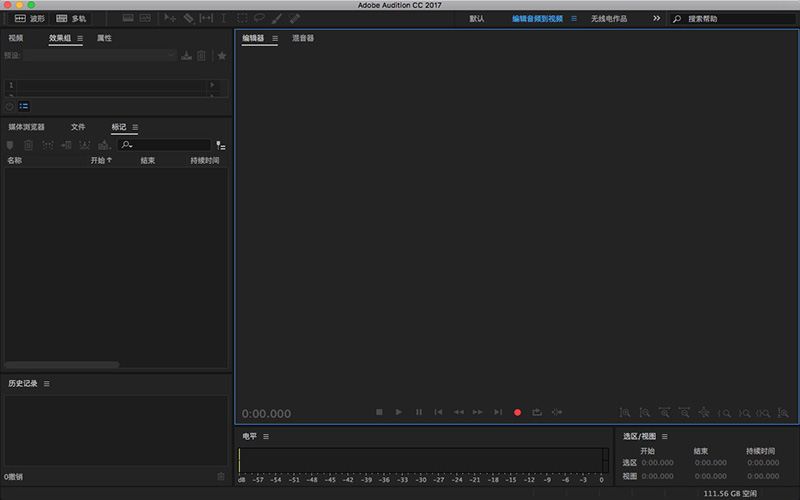Switch to 波形 waveform view
The height and width of the screenshot is (500, 800).
(29, 18)
